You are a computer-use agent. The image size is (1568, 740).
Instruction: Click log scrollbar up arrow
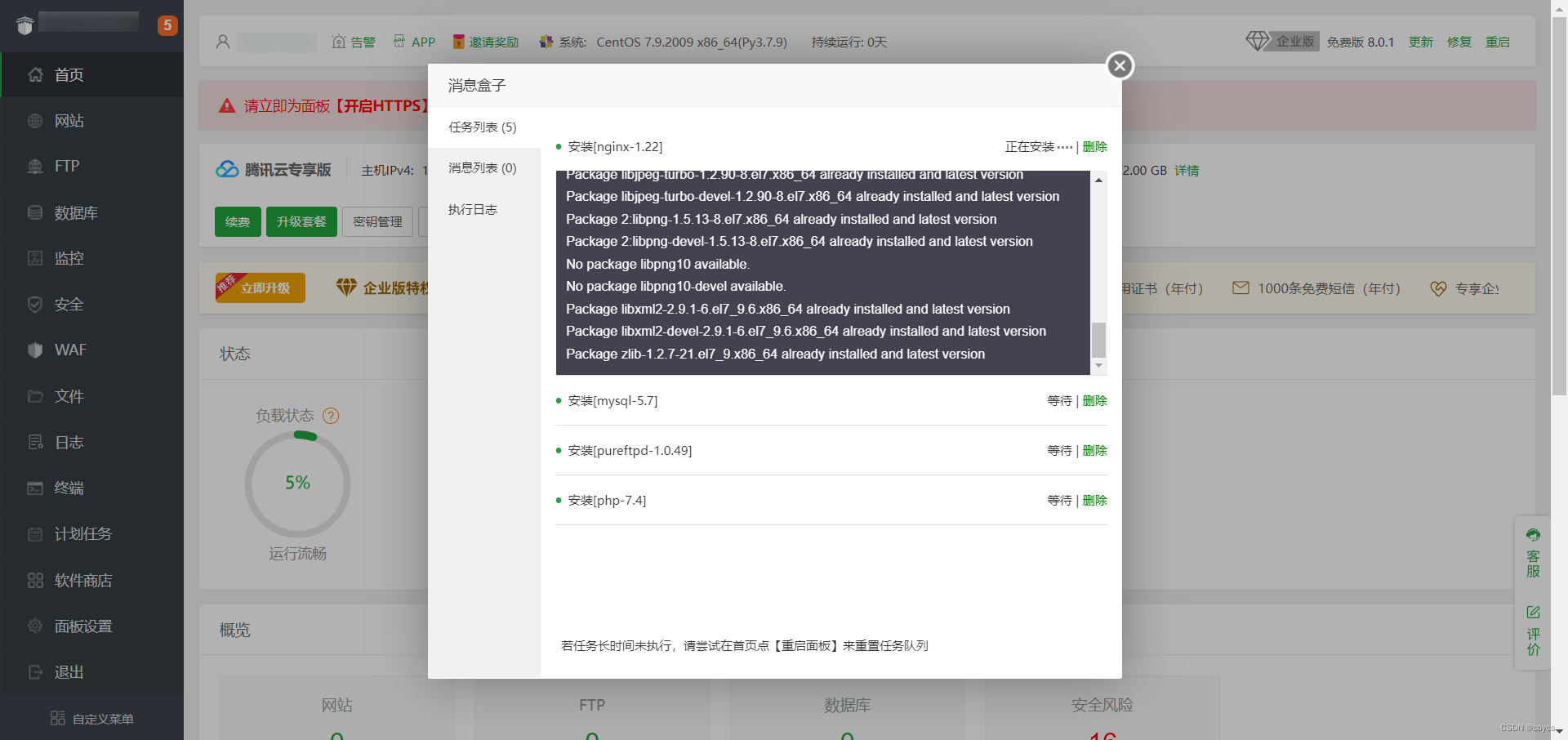point(1099,180)
